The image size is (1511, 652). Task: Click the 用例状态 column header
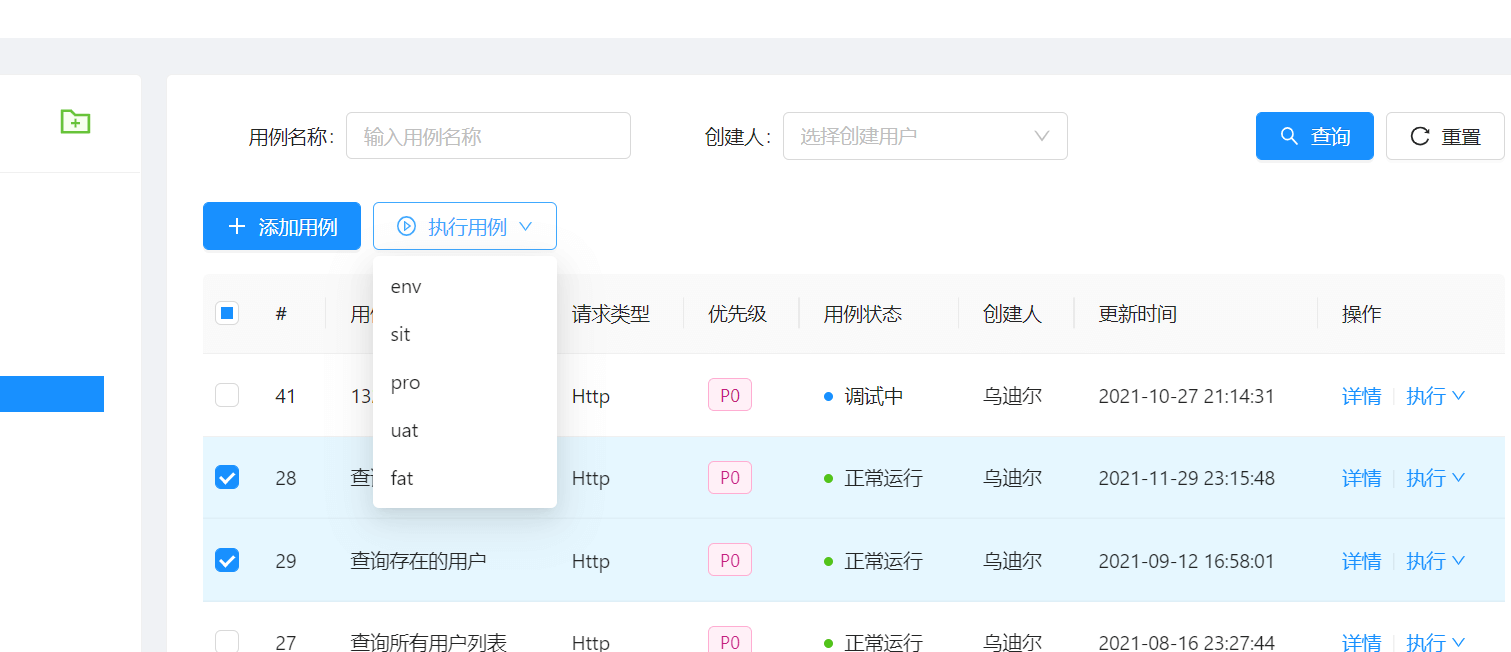[x=863, y=314]
